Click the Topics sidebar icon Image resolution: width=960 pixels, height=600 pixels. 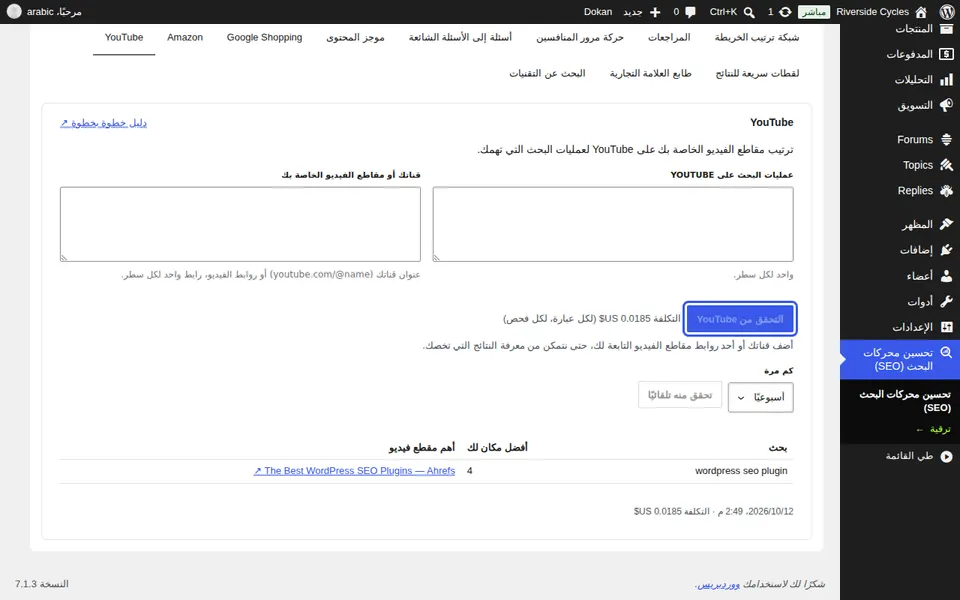pos(947,165)
